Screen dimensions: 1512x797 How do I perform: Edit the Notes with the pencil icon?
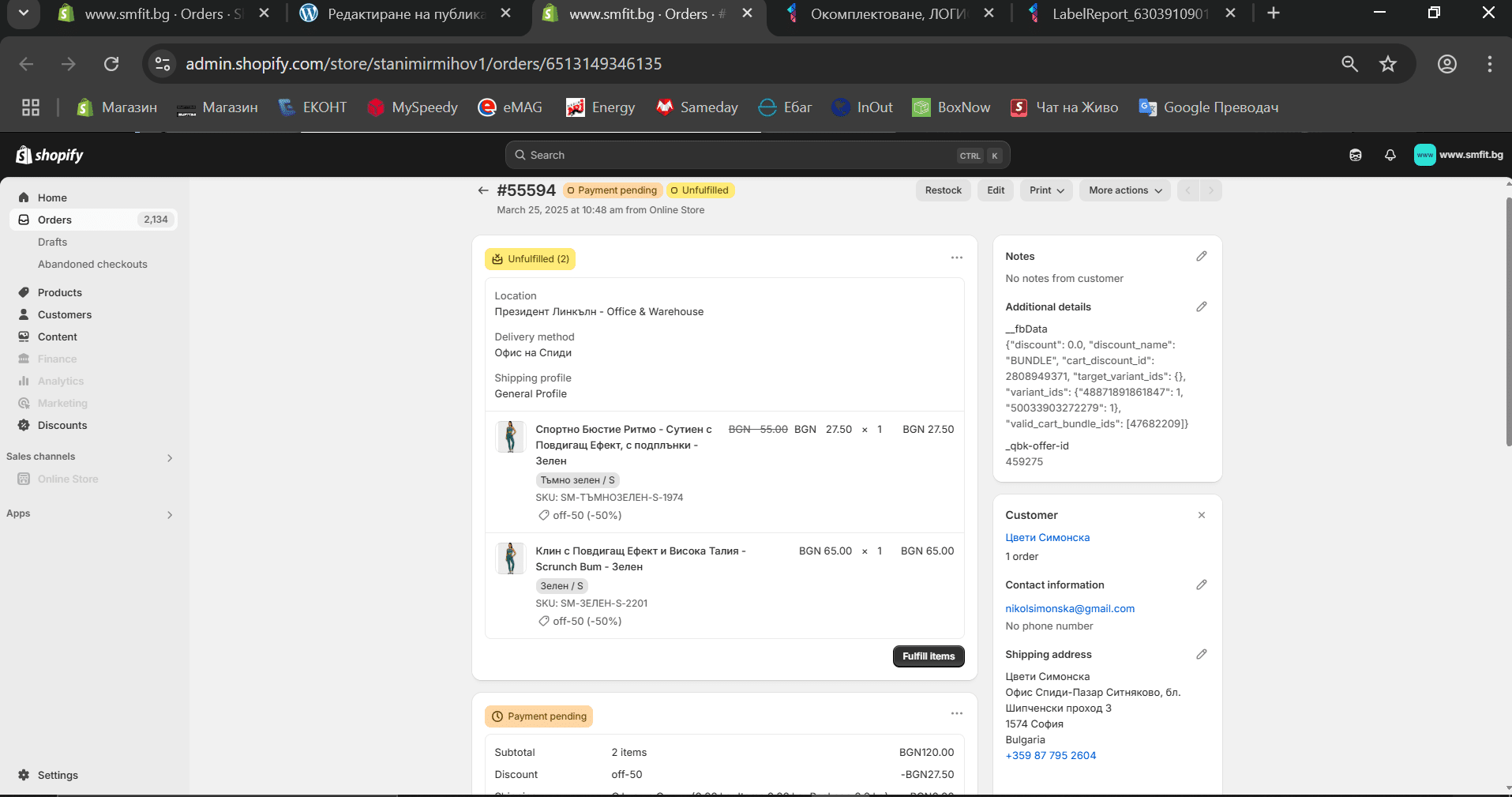tap(1201, 257)
